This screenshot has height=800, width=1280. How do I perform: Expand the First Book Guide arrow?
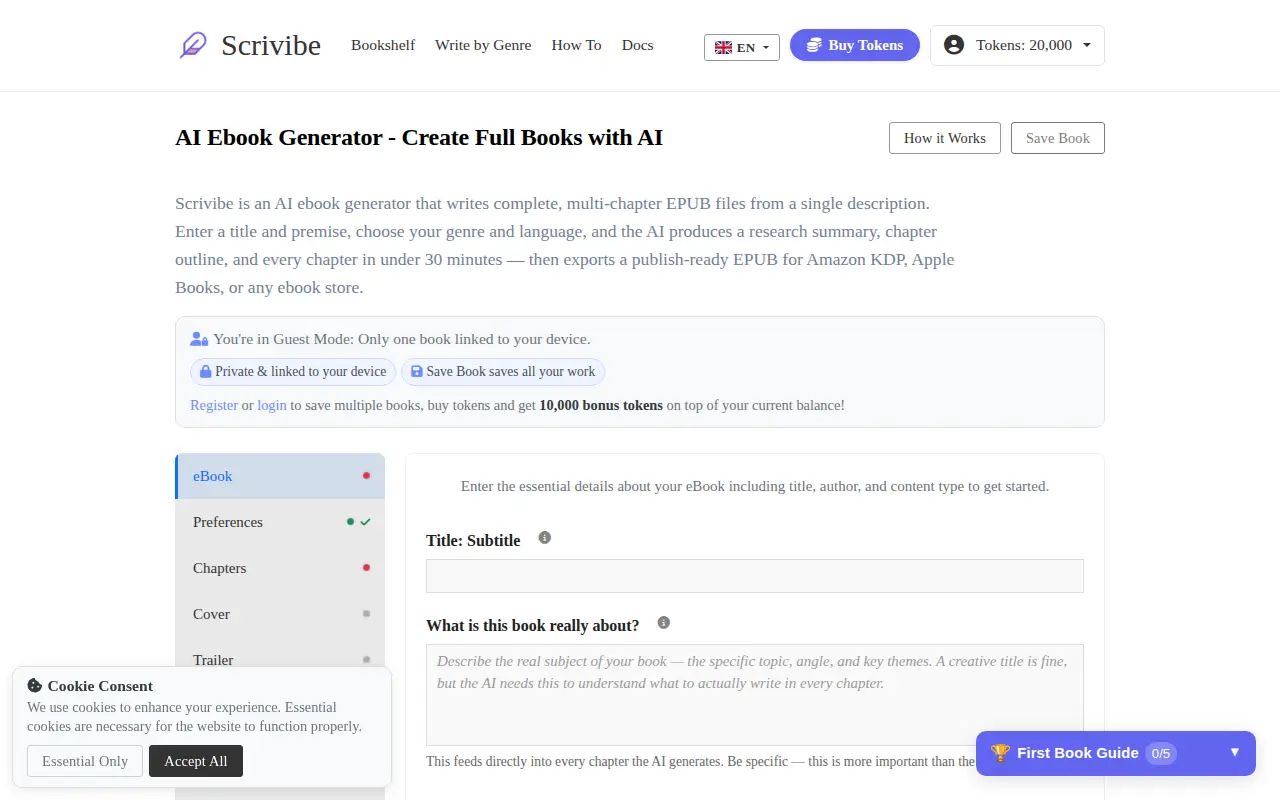[1234, 752]
